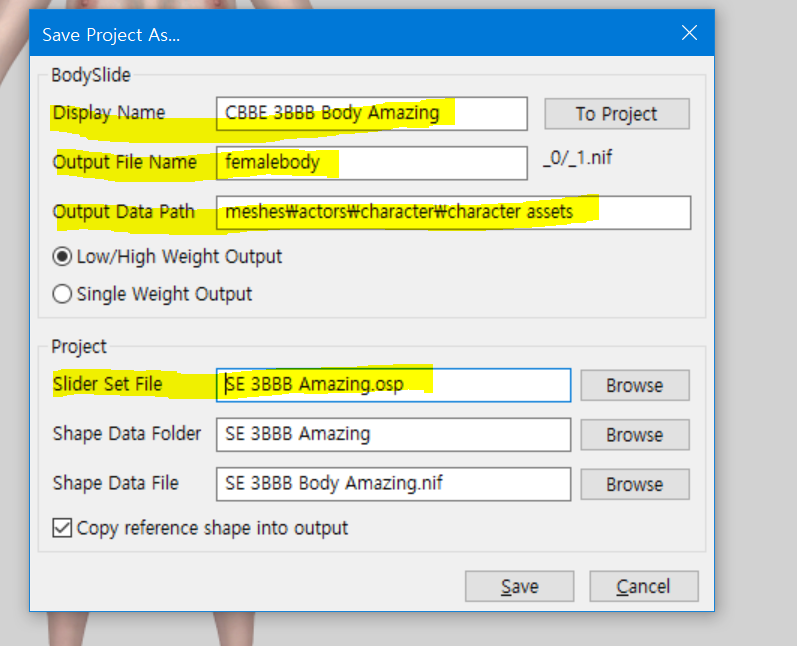This screenshot has height=646, width=797.
Task: Click the Output File Name field
Action: tap(372, 163)
